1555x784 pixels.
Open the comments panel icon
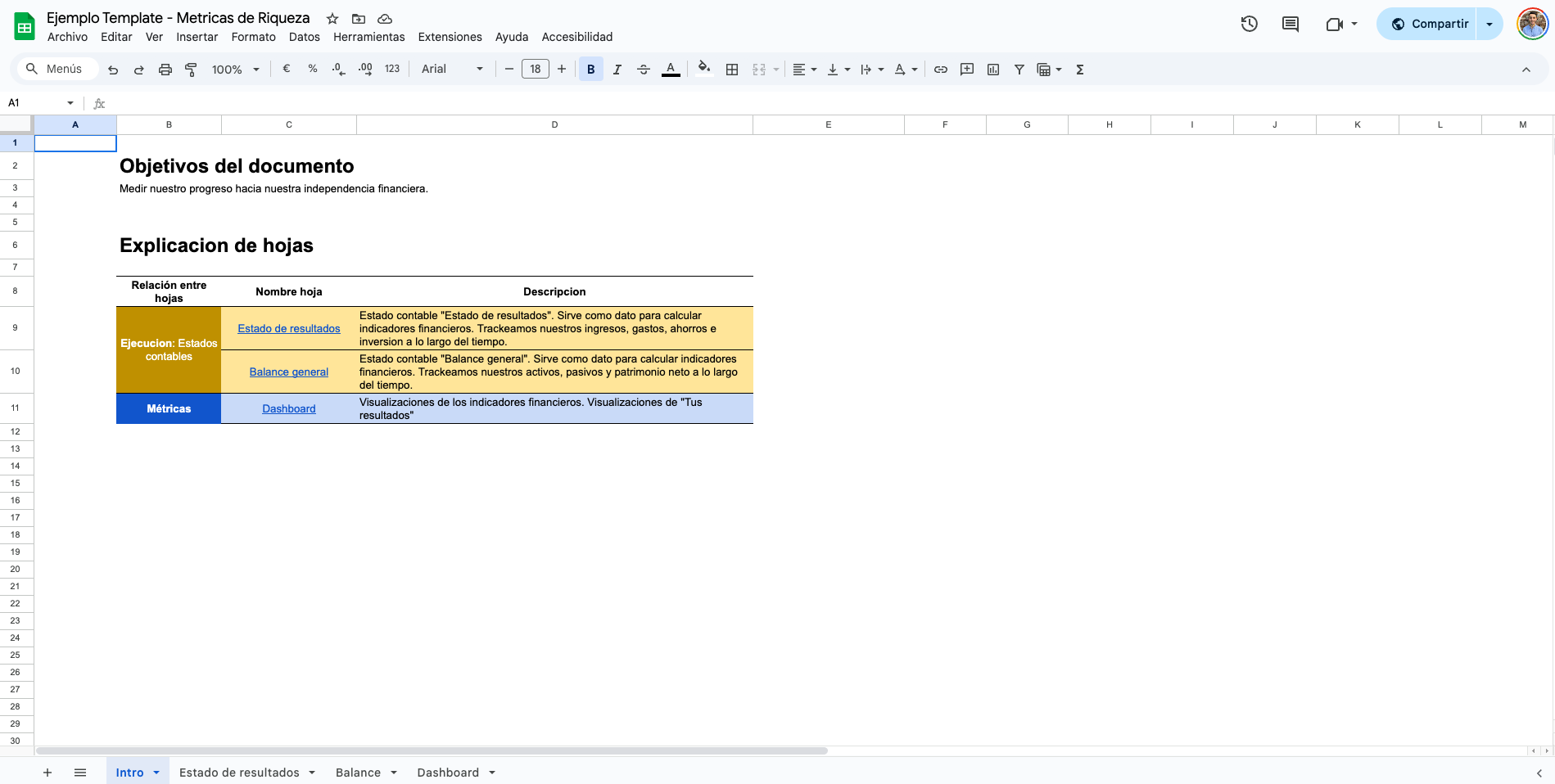[x=1291, y=24]
